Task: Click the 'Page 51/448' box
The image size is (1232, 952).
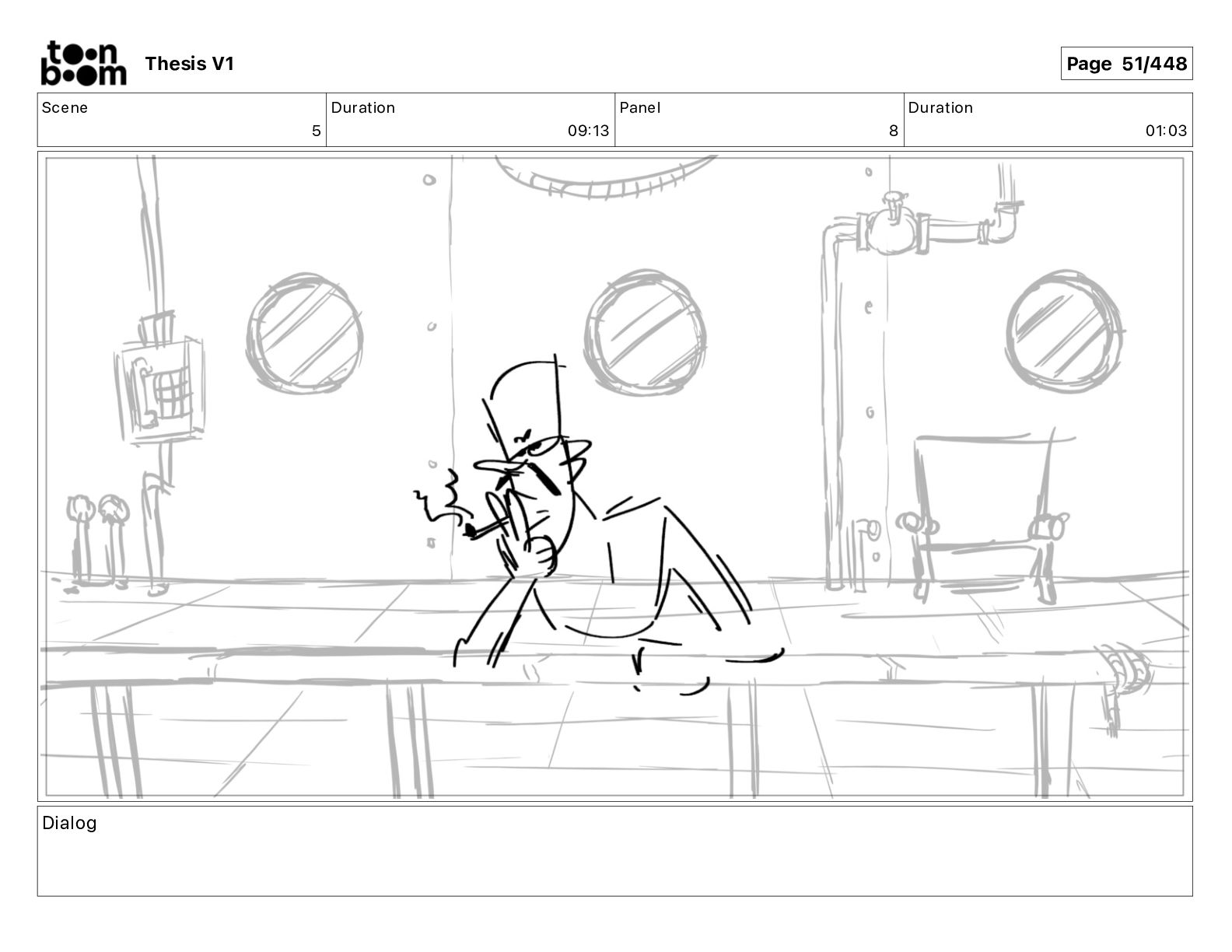Action: click(1126, 64)
